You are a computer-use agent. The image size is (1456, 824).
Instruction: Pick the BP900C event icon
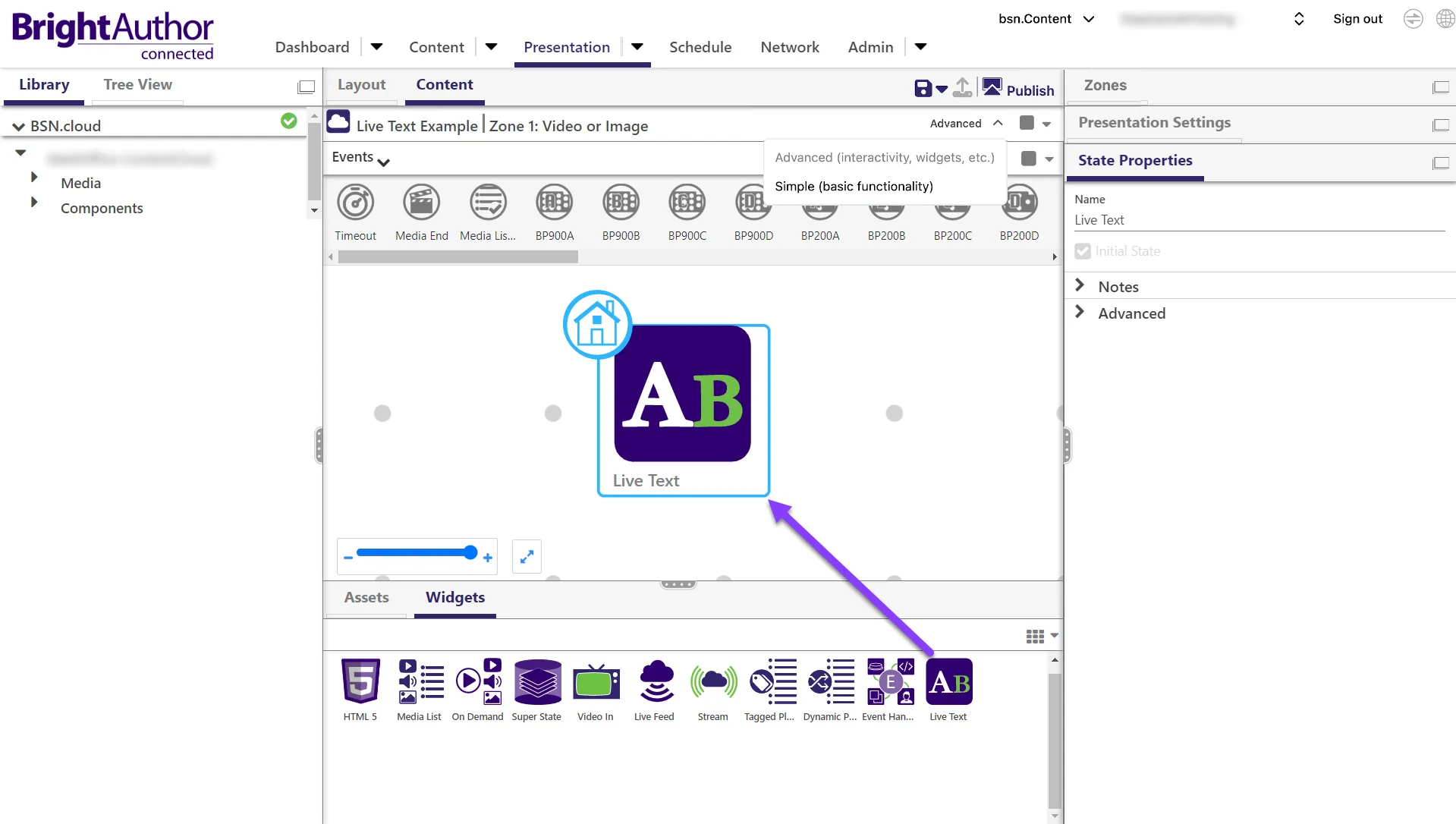(687, 203)
